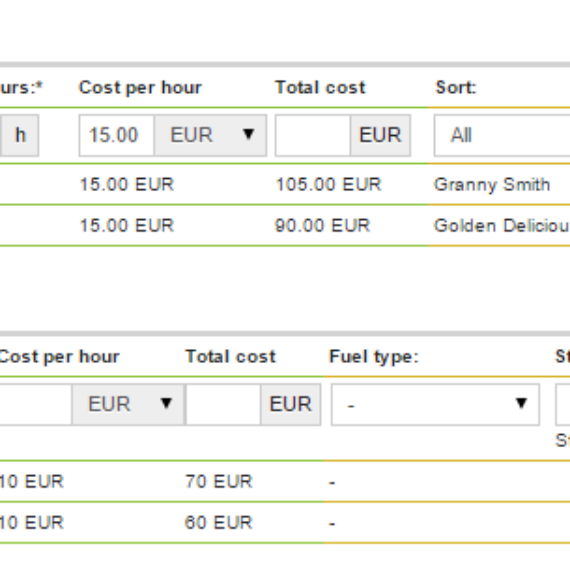Click the upper Total cost input field

(313, 135)
